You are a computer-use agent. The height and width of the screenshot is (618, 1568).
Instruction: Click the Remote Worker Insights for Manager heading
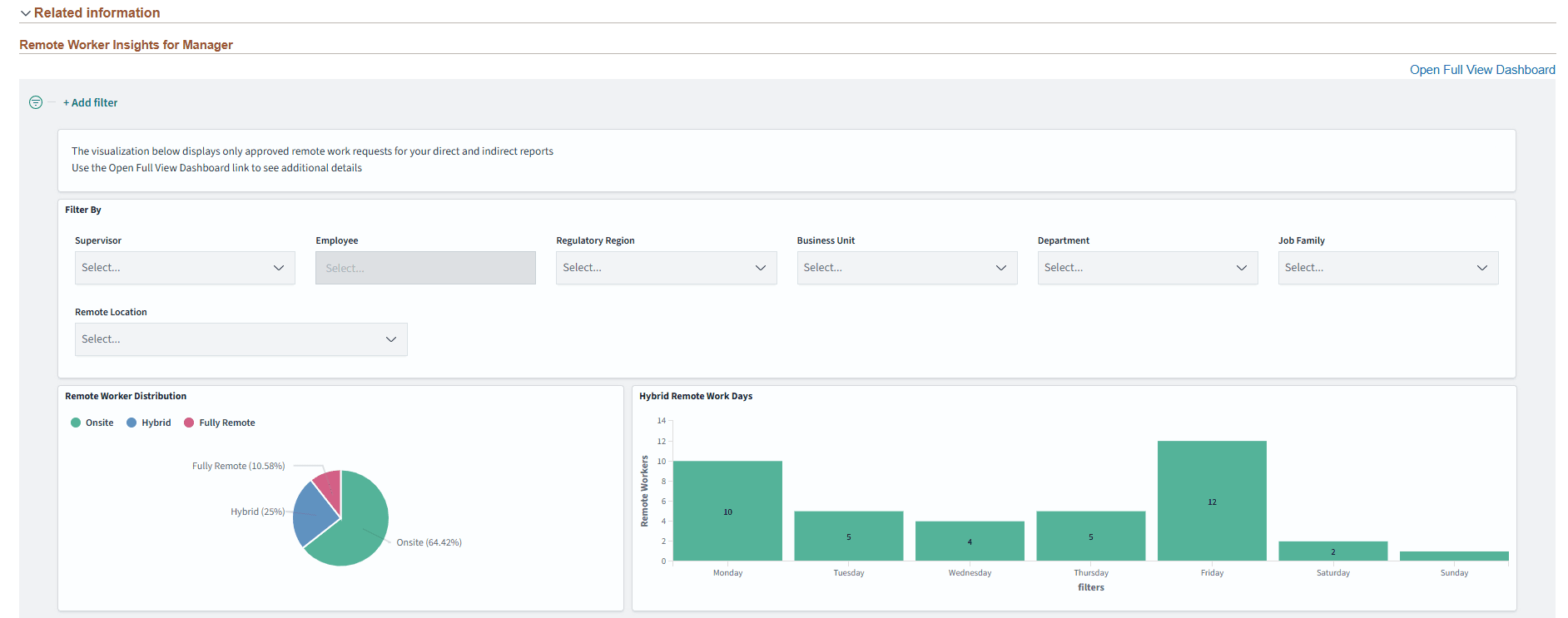pyautogui.click(x=127, y=45)
